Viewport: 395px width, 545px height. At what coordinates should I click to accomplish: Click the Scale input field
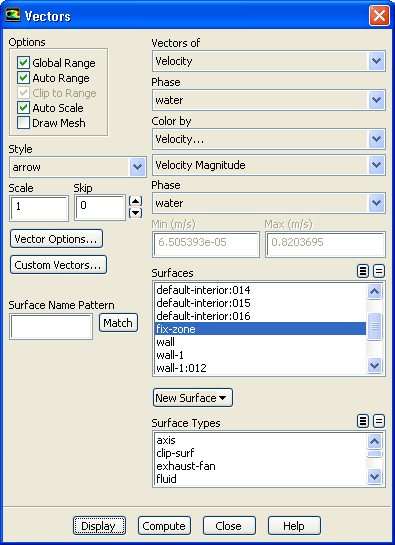(x=39, y=208)
